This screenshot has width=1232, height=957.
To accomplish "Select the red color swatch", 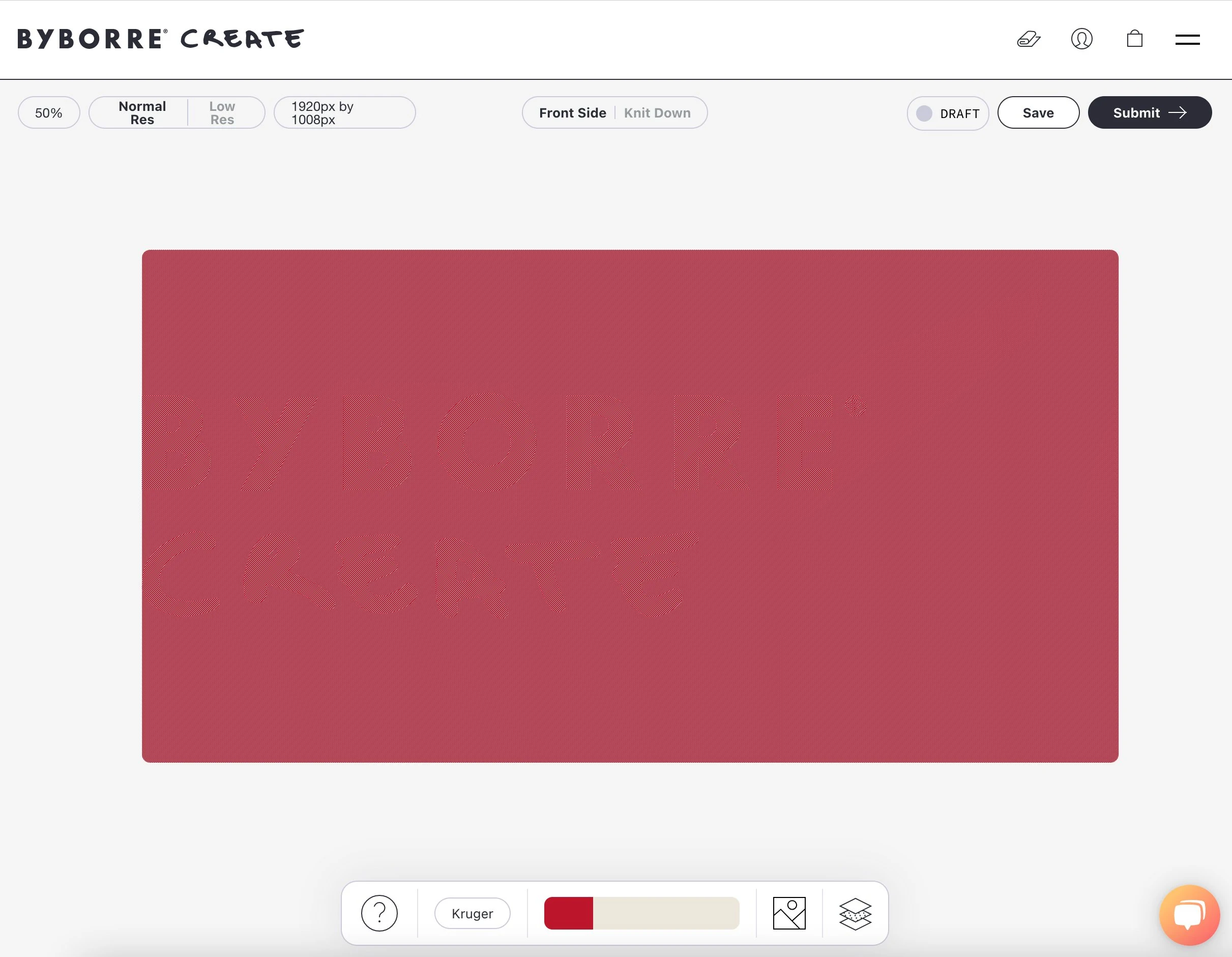I will pyautogui.click(x=568, y=913).
